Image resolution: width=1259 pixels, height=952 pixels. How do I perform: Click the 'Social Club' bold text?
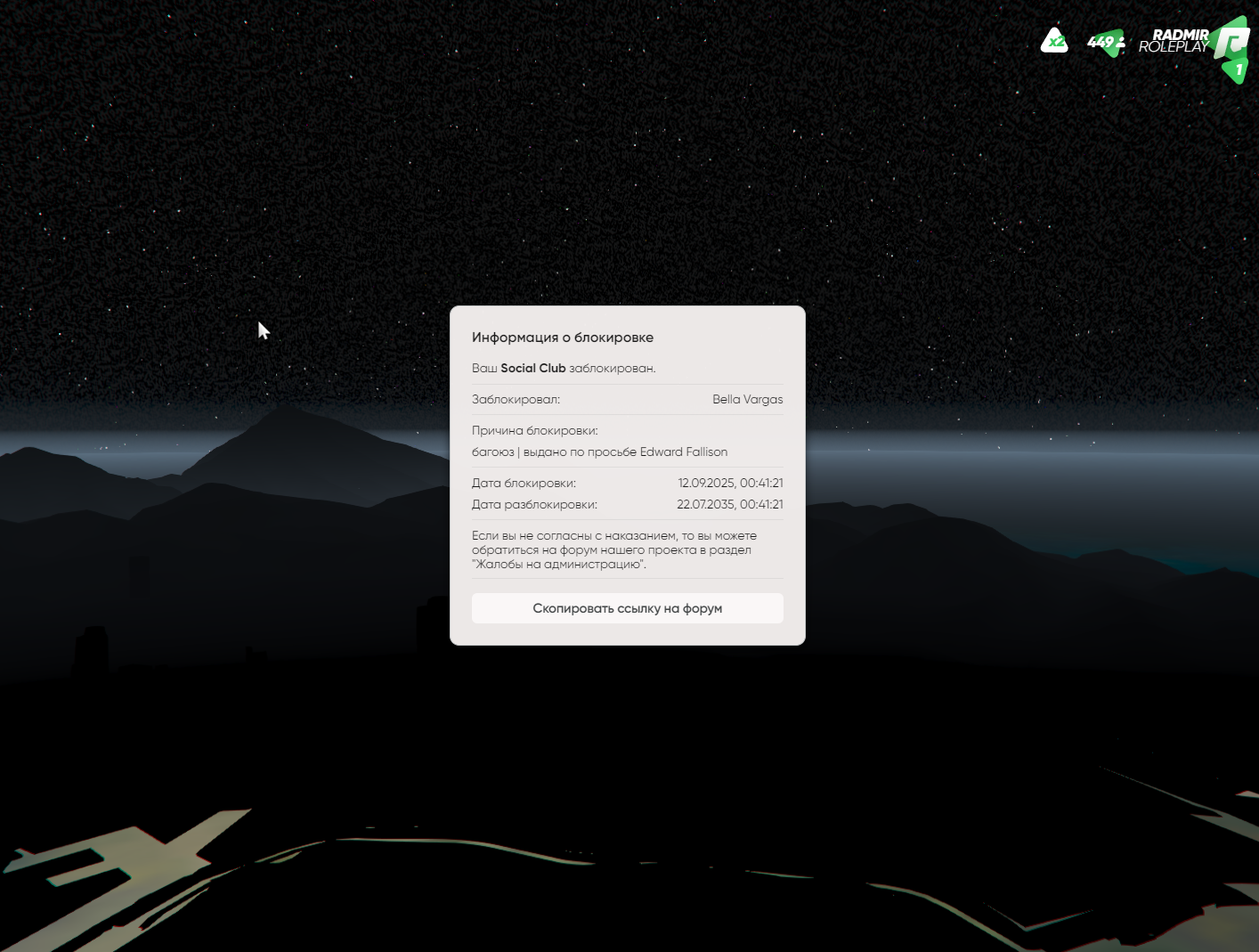pos(533,368)
